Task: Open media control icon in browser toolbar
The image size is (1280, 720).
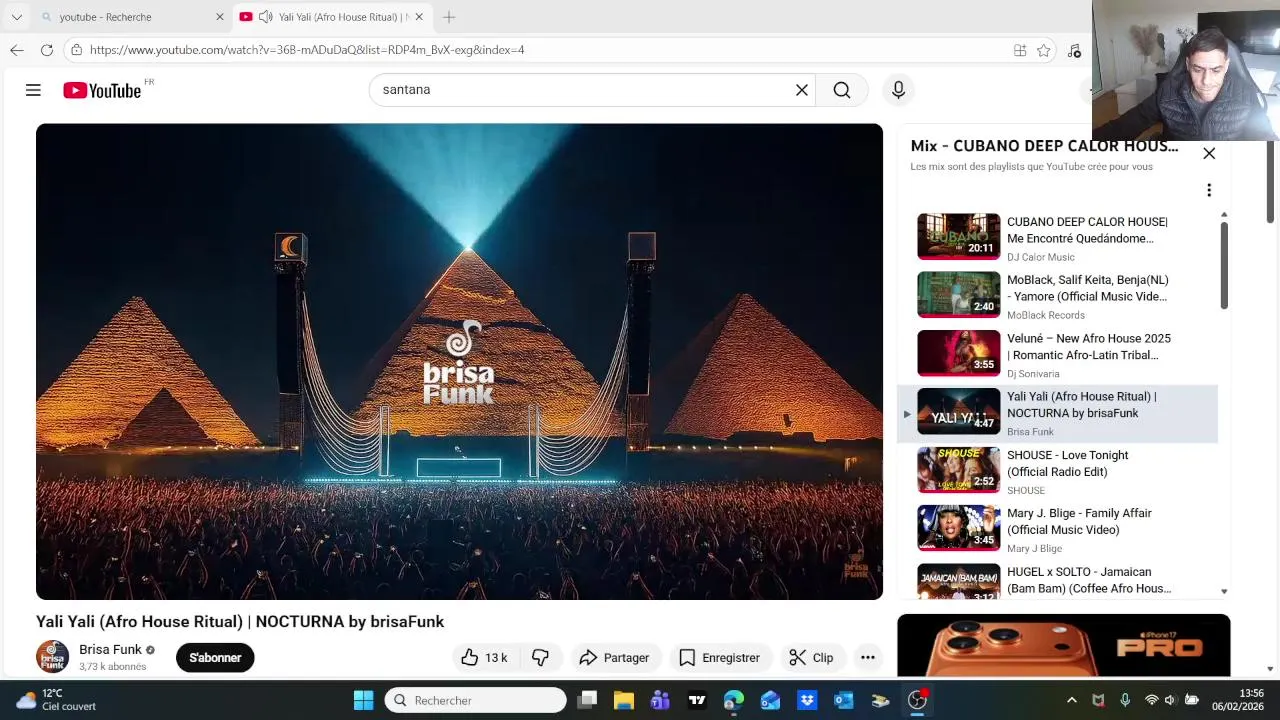Action: pyautogui.click(x=1074, y=50)
